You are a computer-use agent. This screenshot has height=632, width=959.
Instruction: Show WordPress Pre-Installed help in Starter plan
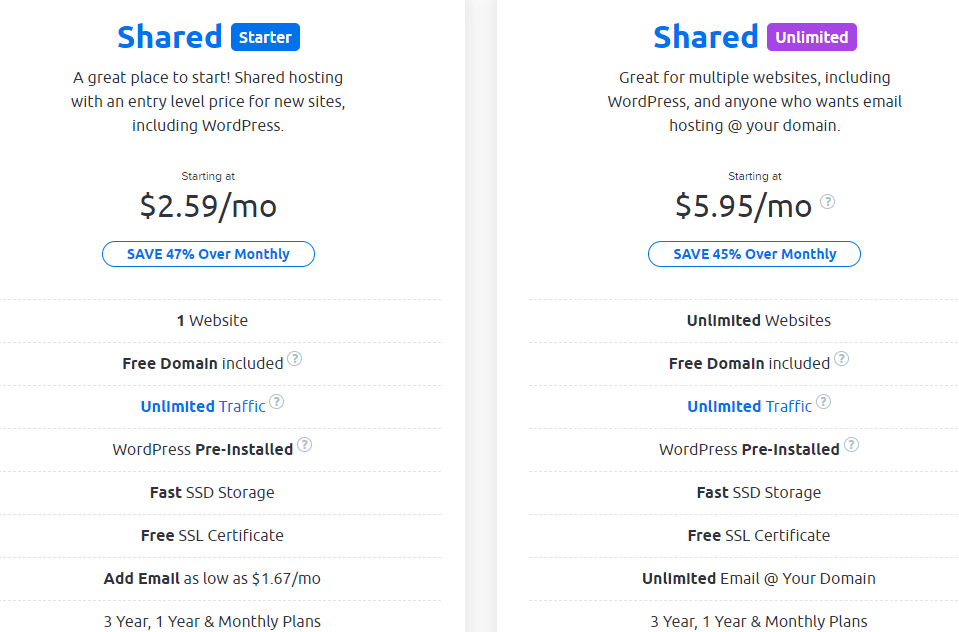304,445
